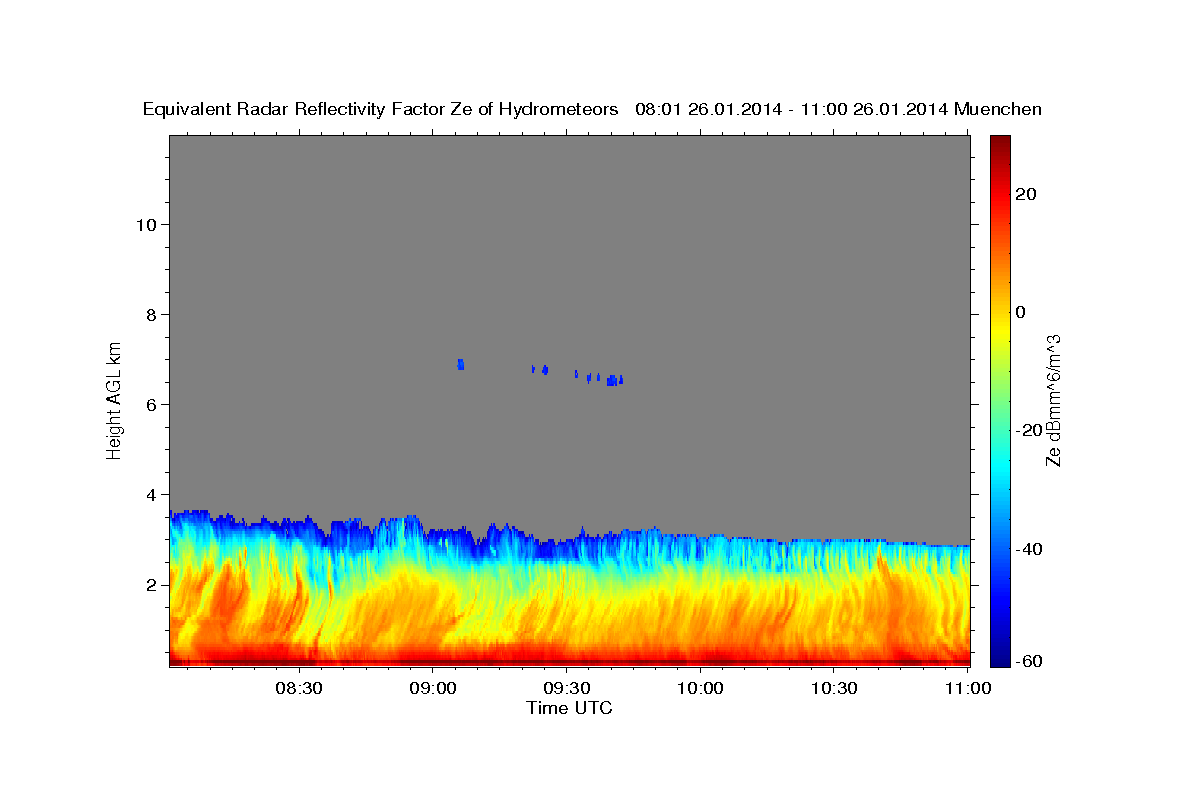Click the dark blue bottom of the colorbar

1000,659
